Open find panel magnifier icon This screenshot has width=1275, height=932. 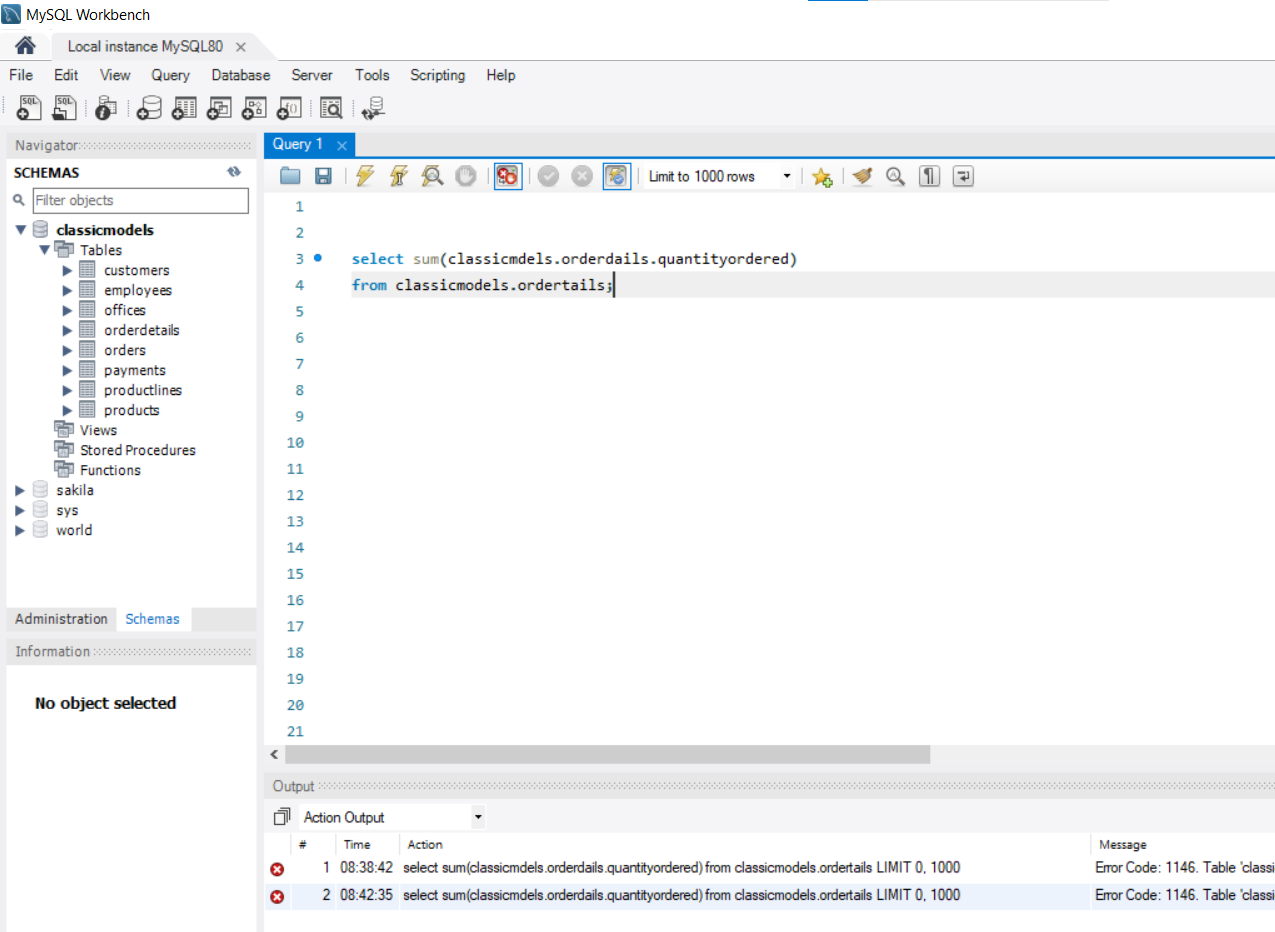(896, 176)
